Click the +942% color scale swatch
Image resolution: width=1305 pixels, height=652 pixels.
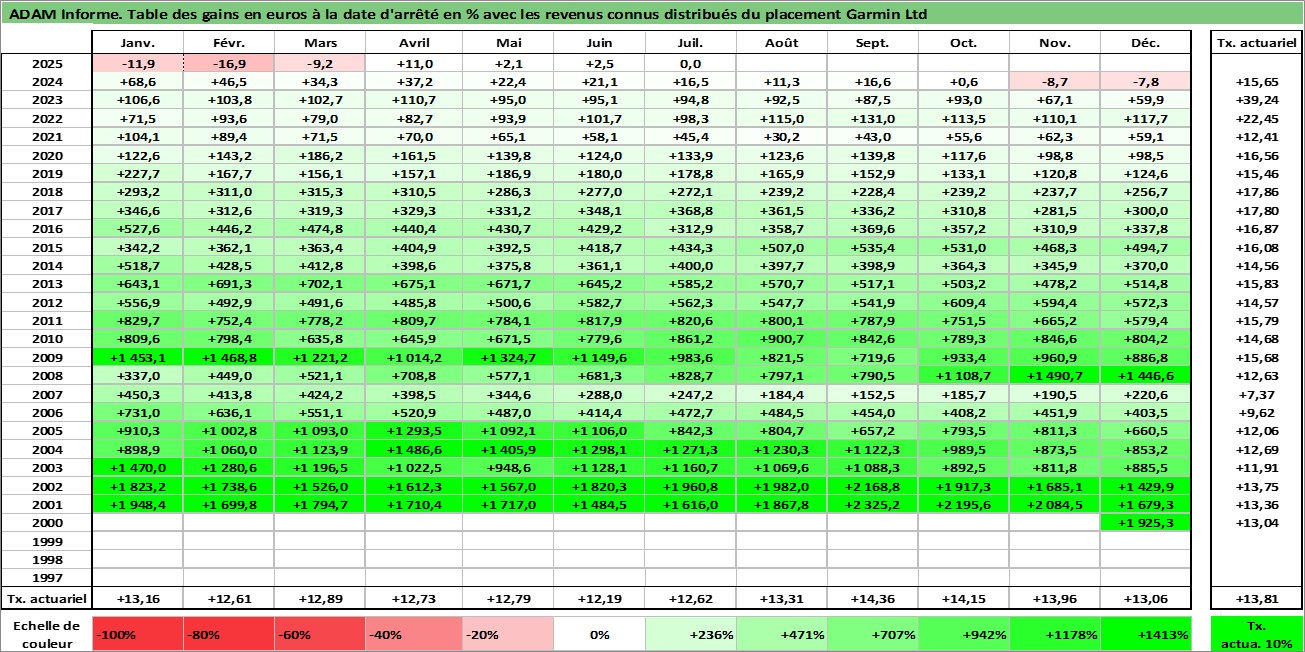coord(964,634)
